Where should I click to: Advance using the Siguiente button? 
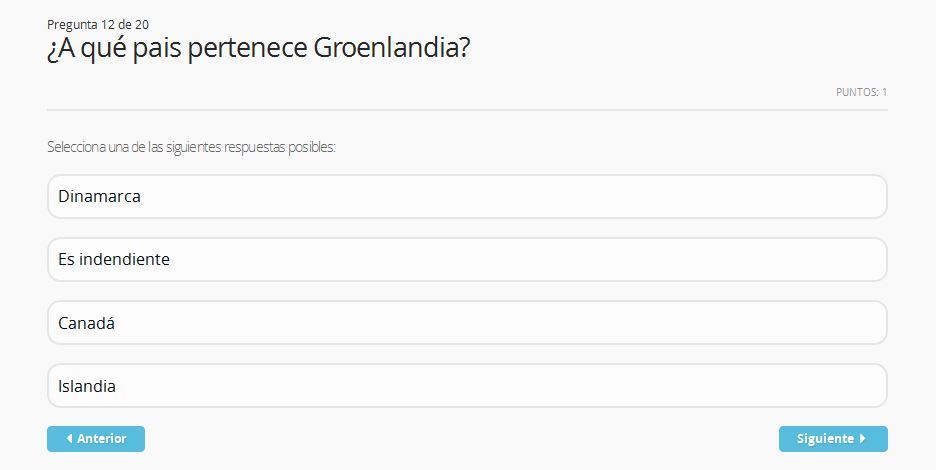[832, 439]
